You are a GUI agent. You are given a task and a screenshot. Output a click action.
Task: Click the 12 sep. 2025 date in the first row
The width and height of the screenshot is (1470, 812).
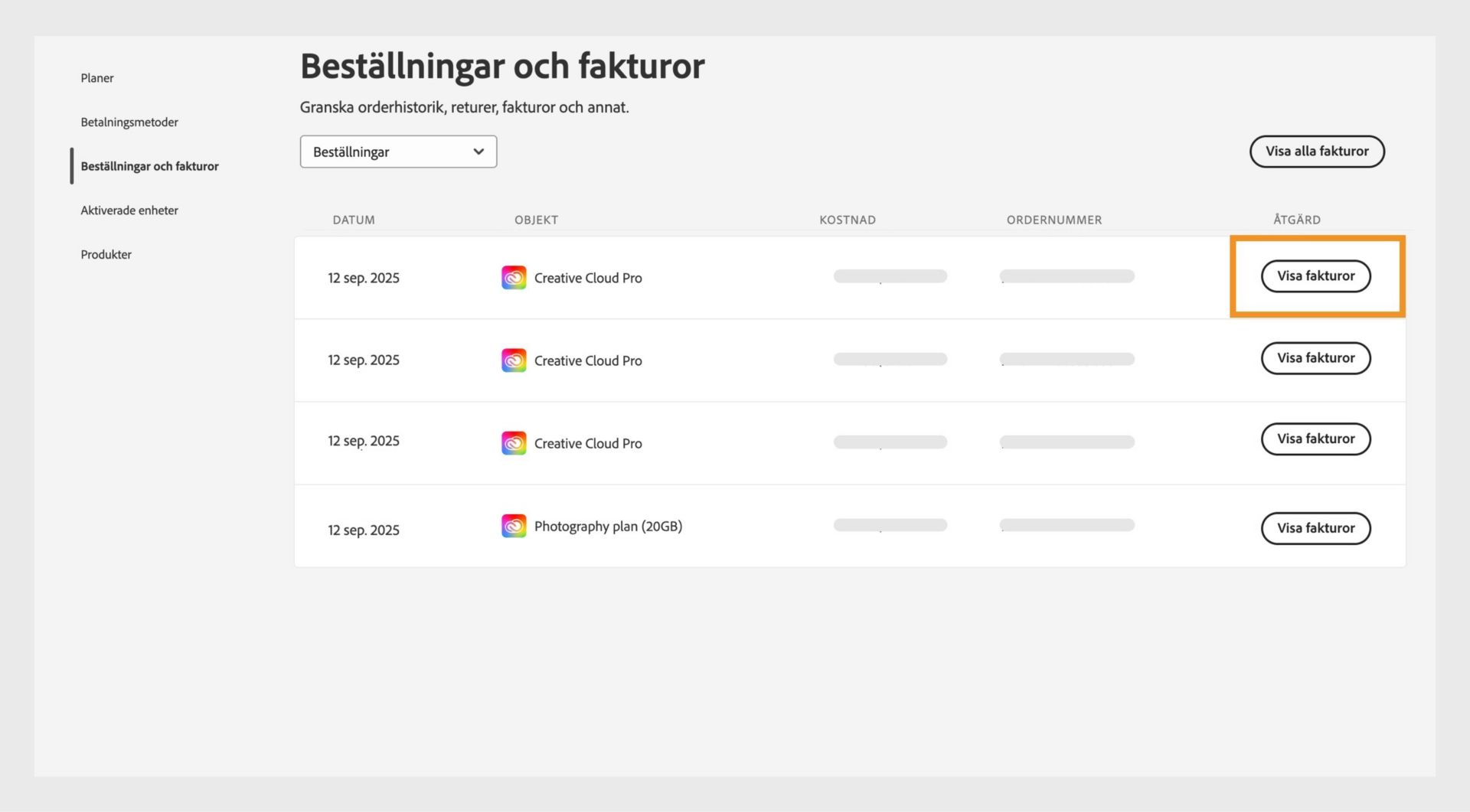tap(364, 278)
